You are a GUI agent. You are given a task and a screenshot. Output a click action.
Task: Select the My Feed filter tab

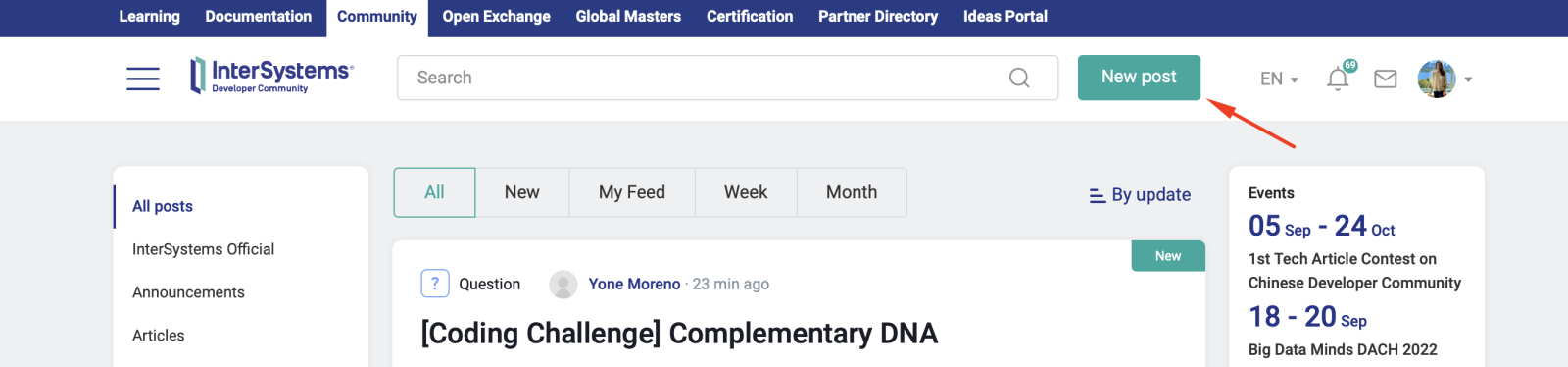[632, 192]
